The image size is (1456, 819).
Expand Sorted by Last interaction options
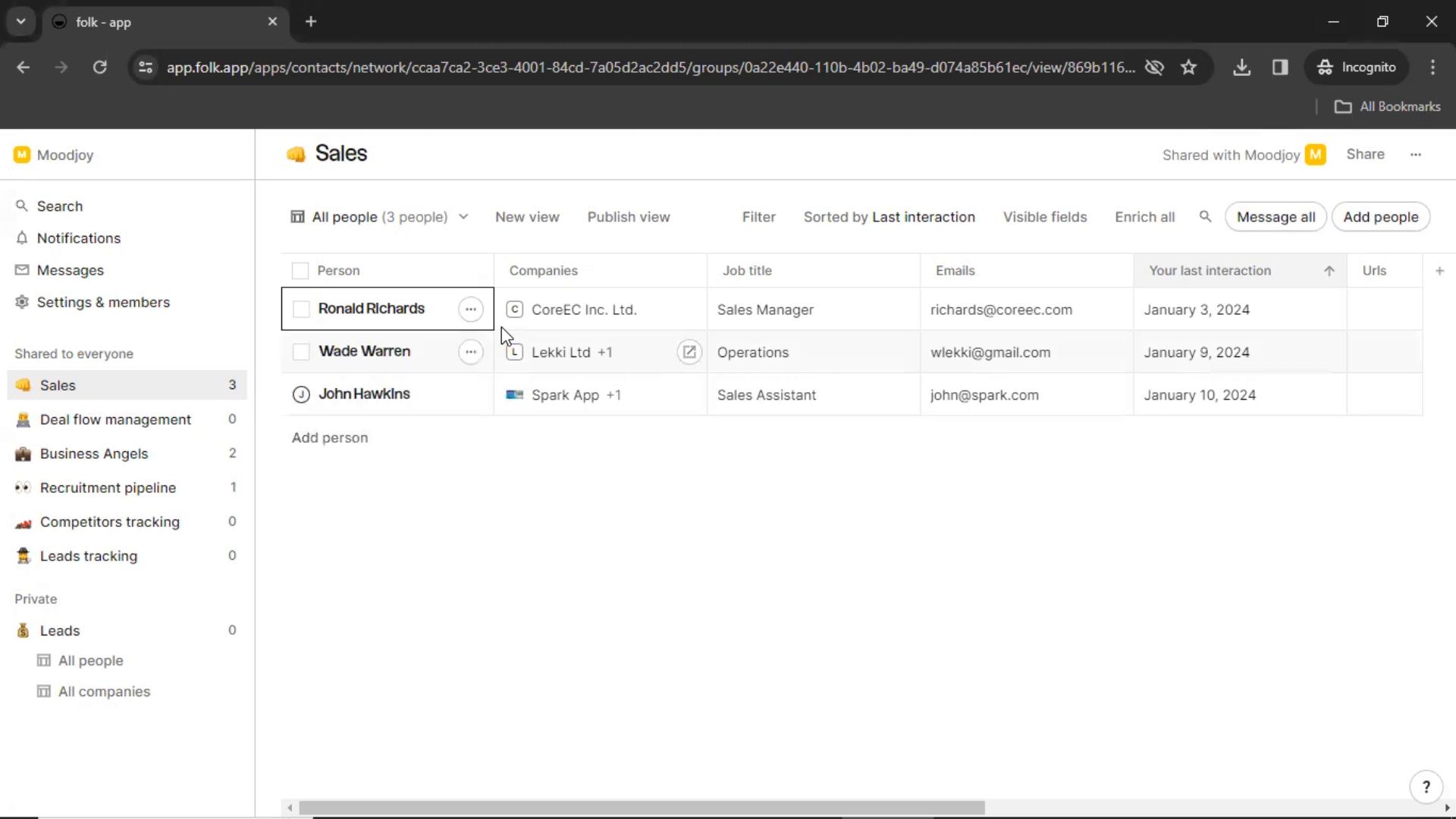click(889, 217)
